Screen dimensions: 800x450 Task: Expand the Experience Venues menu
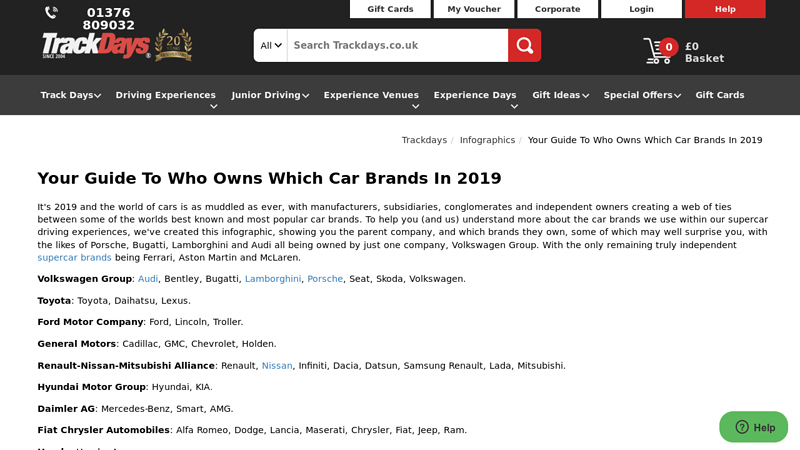click(x=371, y=100)
